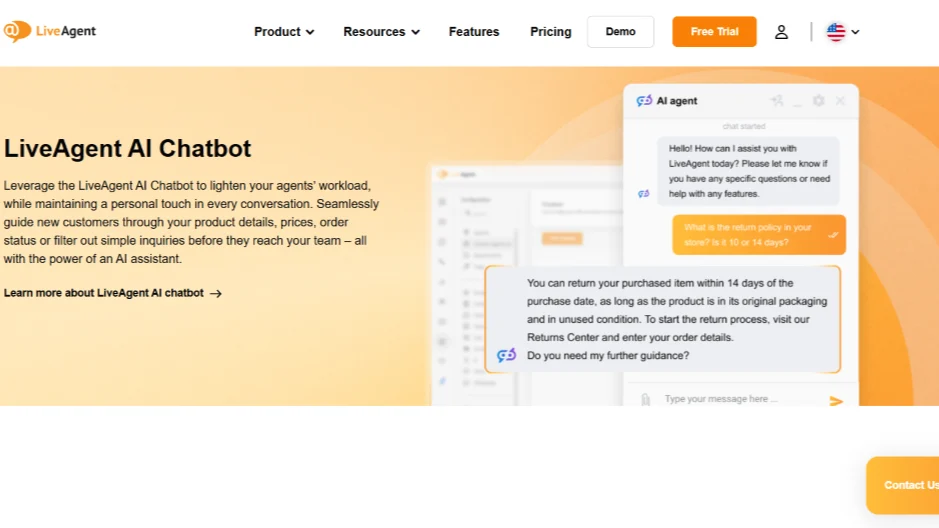
Task: Click the LiveAgent logo
Action: click(x=50, y=31)
